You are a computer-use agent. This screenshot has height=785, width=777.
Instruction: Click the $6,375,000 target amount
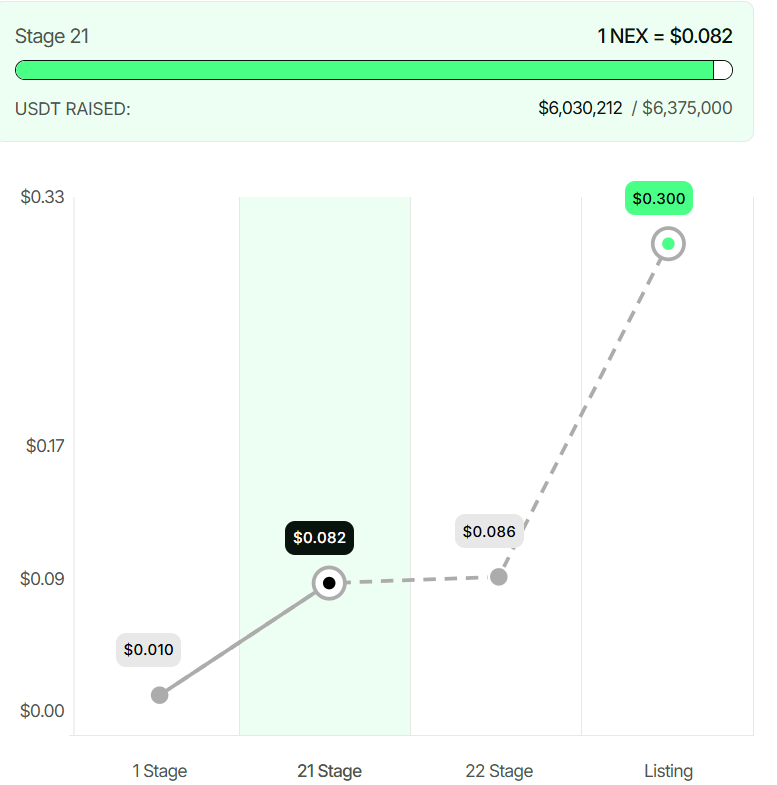click(687, 108)
